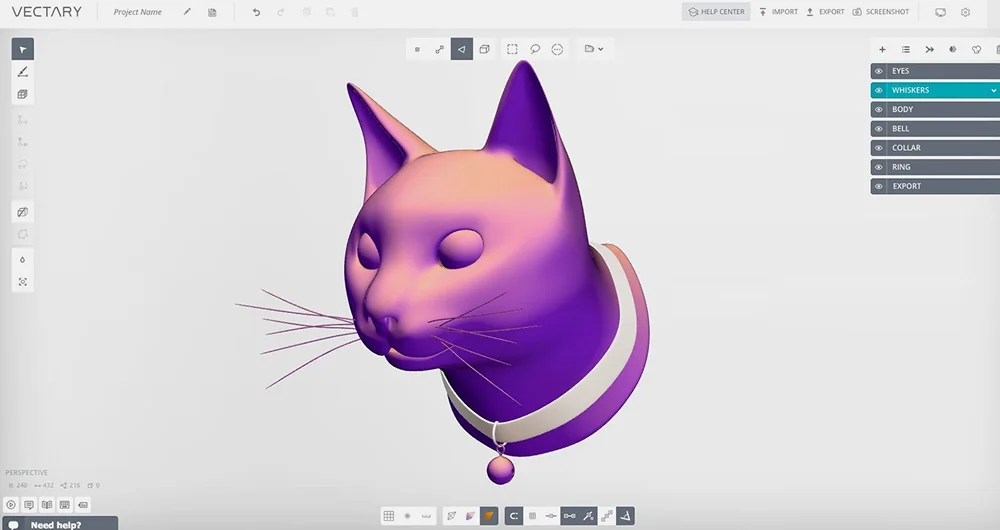Click the undo arrow icon

(256, 12)
